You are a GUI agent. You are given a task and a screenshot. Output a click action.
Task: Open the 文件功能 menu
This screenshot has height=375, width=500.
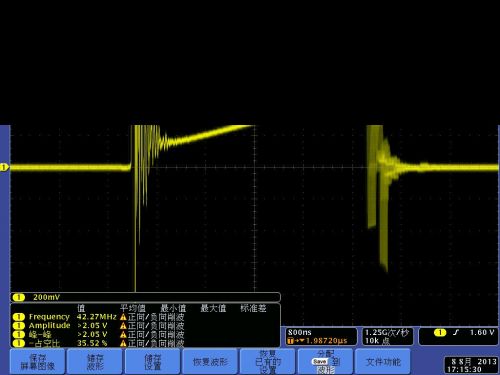[x=383, y=362]
